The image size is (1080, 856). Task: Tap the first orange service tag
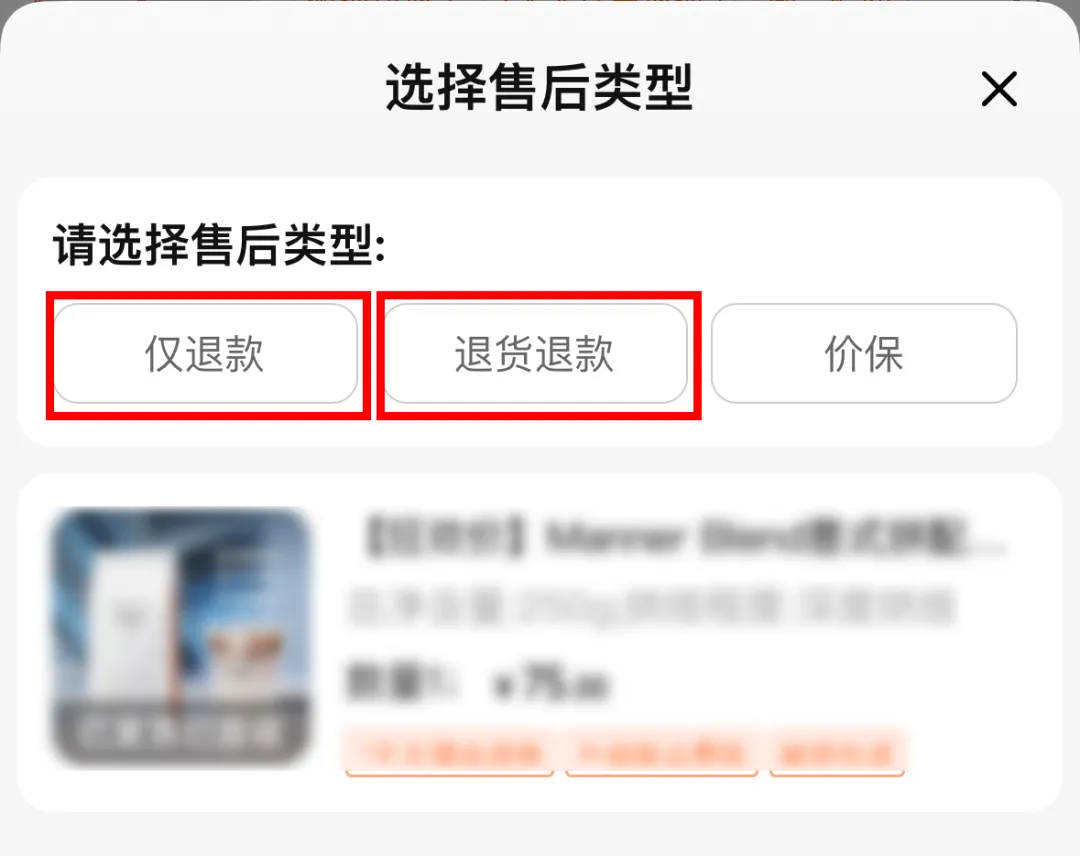click(x=449, y=753)
